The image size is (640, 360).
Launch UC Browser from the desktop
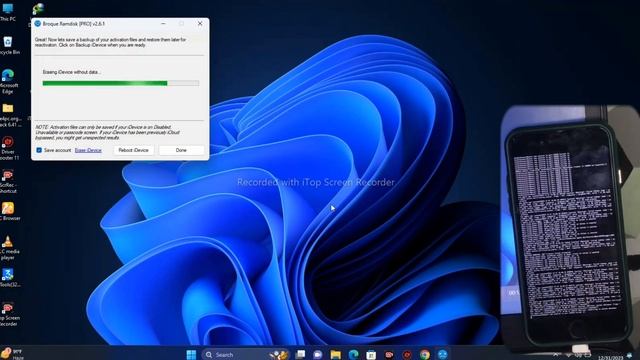[8, 211]
